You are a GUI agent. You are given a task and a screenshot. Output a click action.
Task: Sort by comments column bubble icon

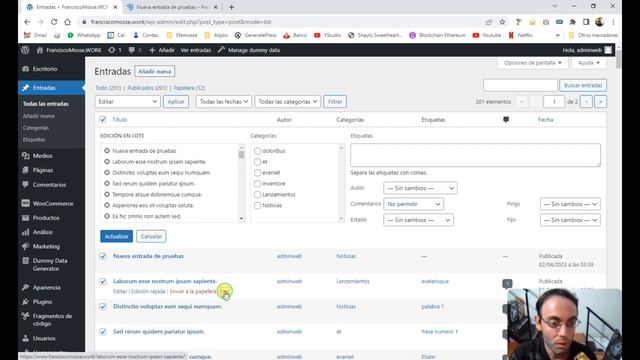tap(506, 120)
